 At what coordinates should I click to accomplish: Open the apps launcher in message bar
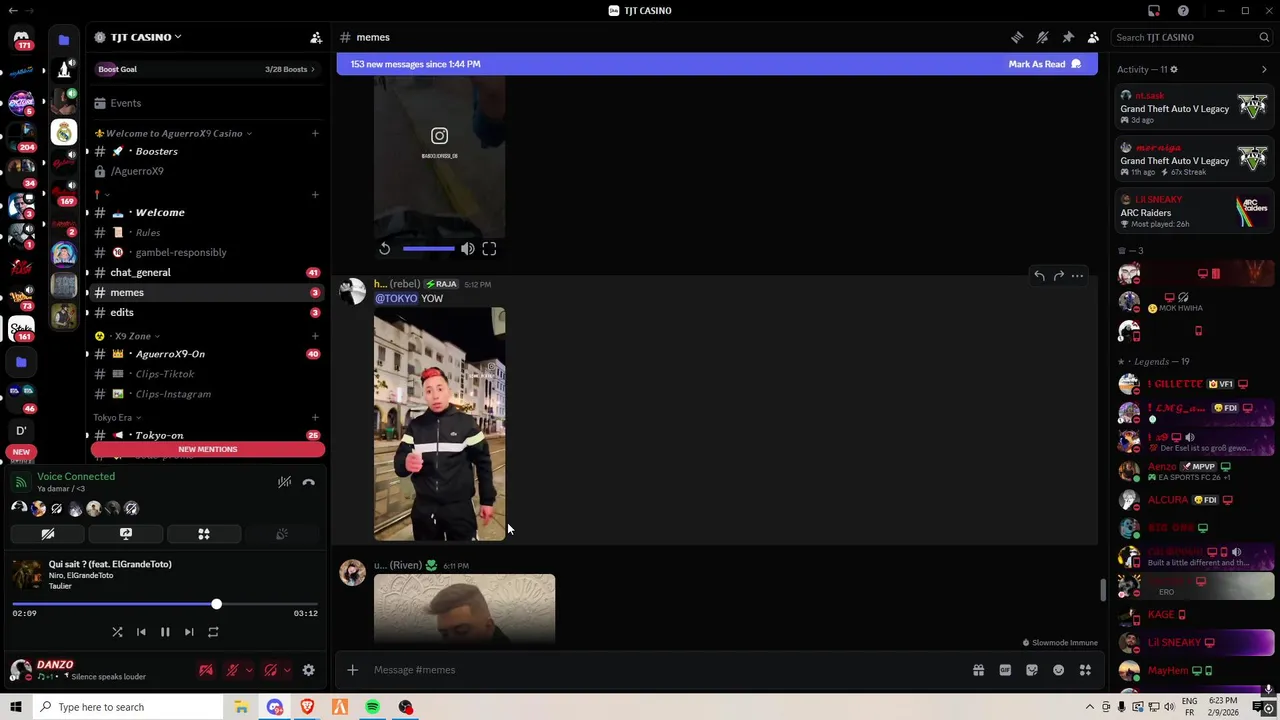[x=1085, y=670]
